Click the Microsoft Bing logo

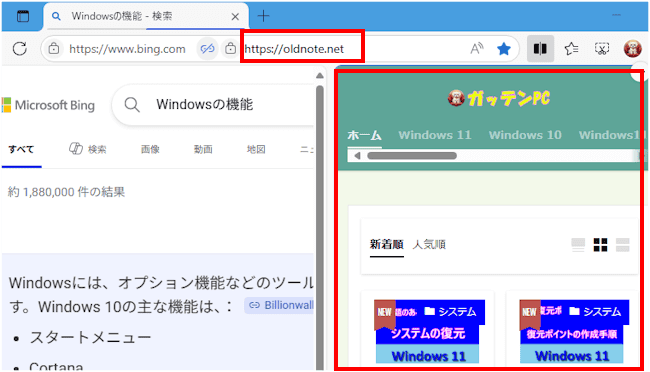click(49, 105)
